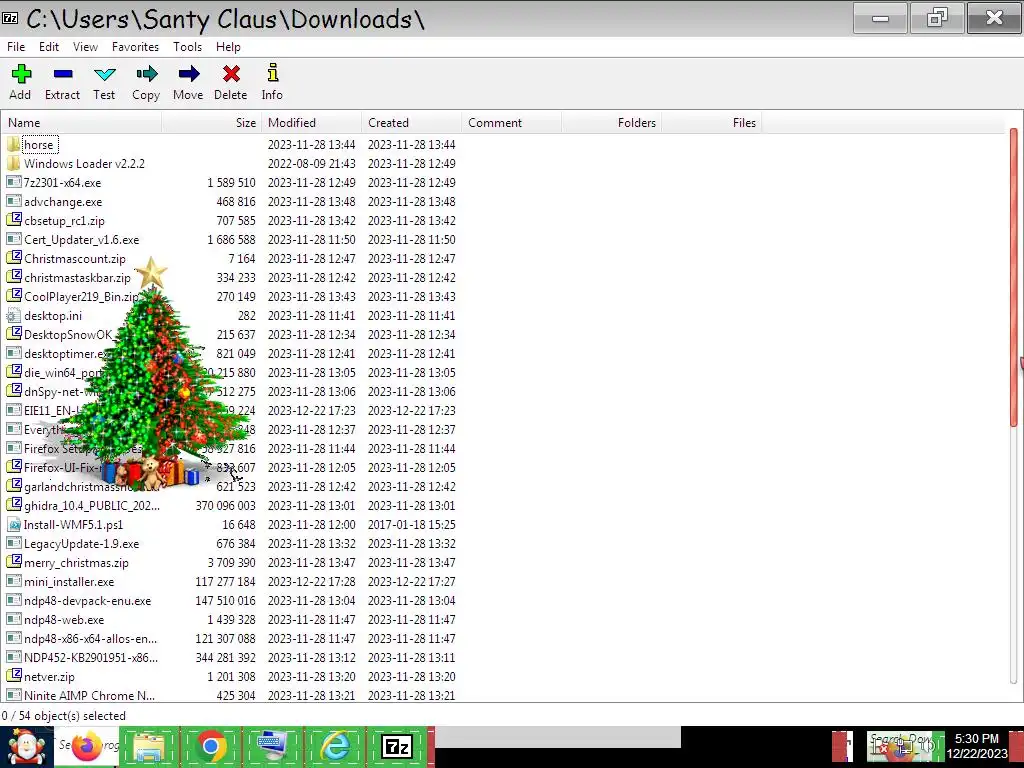This screenshot has height=768, width=1024.
Task: Click the archive icon of netver.zip
Action: [14, 676]
